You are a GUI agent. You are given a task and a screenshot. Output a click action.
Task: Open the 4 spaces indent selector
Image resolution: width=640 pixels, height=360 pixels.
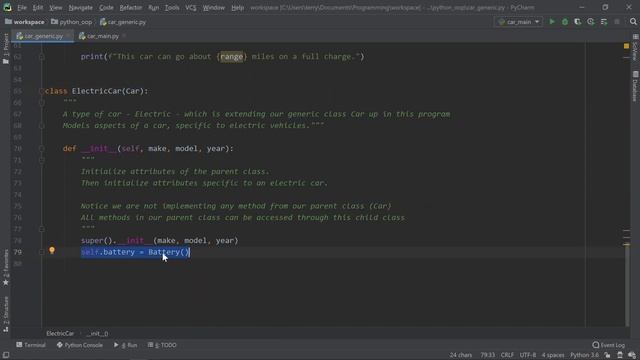553,355
